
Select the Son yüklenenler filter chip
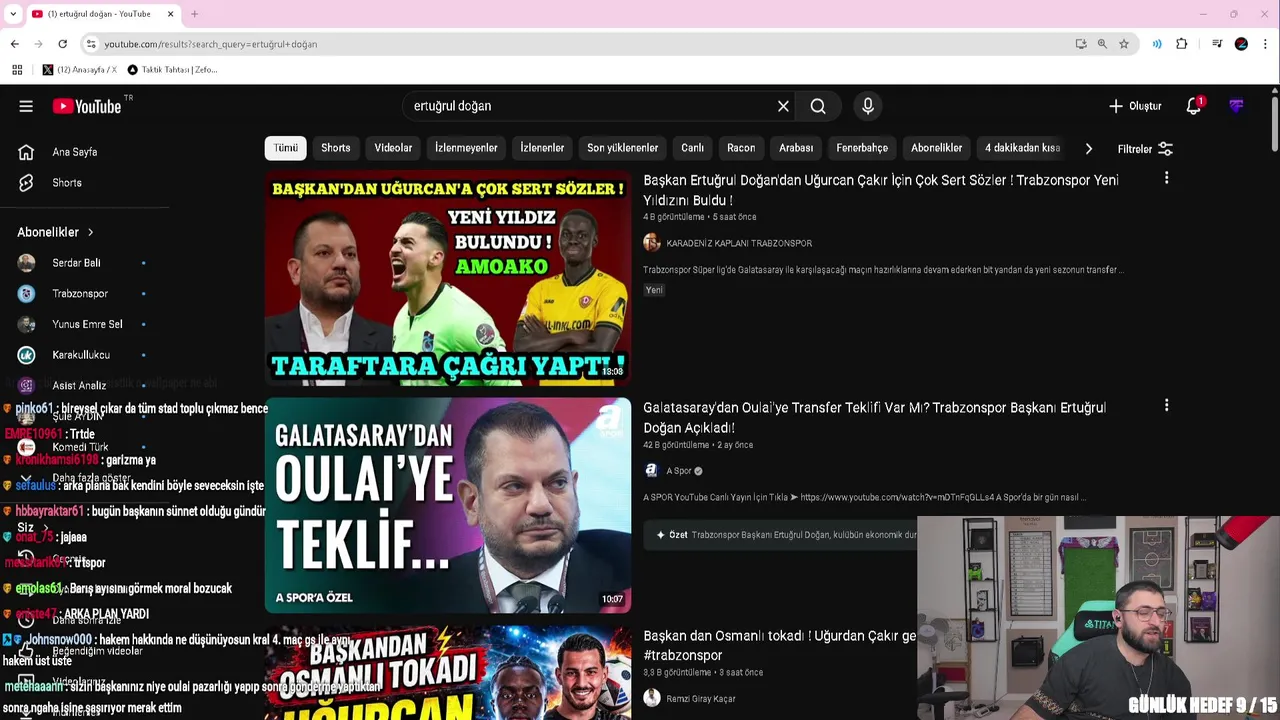622,148
